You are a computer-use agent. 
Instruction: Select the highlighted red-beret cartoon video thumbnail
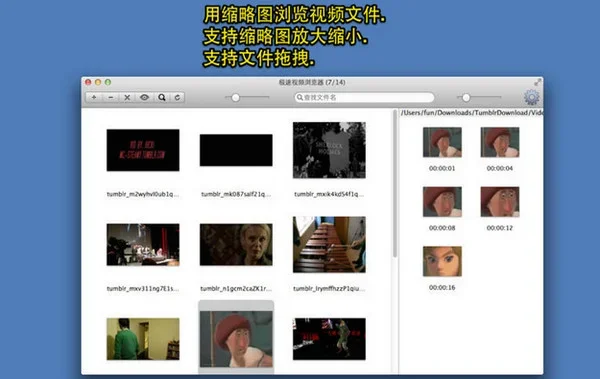point(236,339)
